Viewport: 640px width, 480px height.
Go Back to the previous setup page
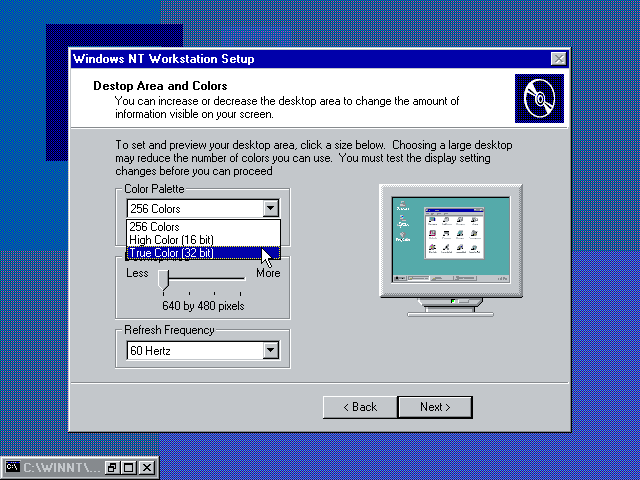[360, 407]
